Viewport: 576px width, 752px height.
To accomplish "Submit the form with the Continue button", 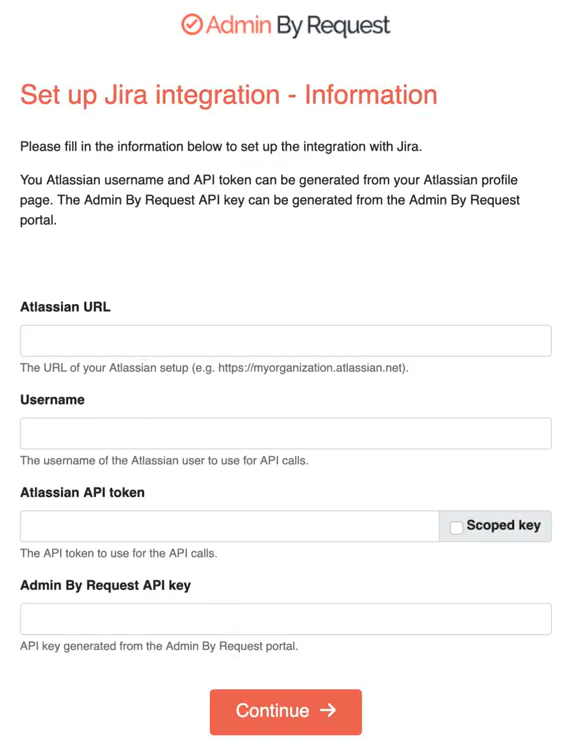I will point(286,712).
